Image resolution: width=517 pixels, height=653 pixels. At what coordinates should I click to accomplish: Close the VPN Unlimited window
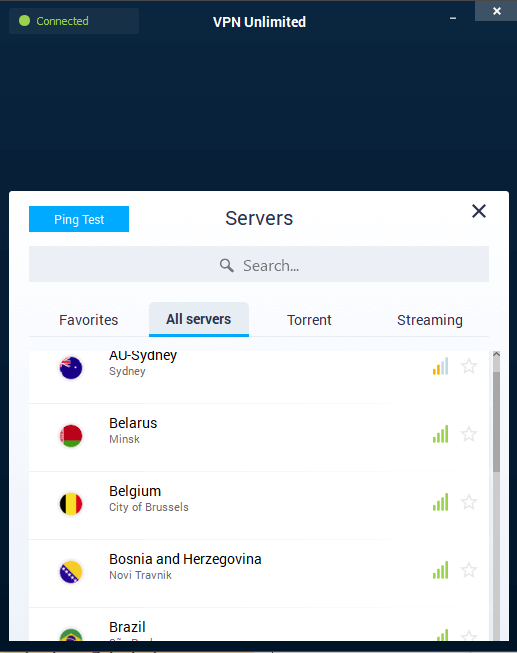(x=496, y=11)
